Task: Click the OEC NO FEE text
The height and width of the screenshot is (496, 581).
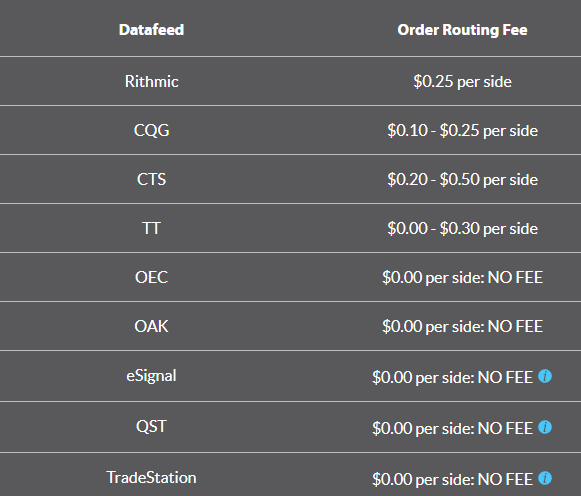Action: (462, 277)
